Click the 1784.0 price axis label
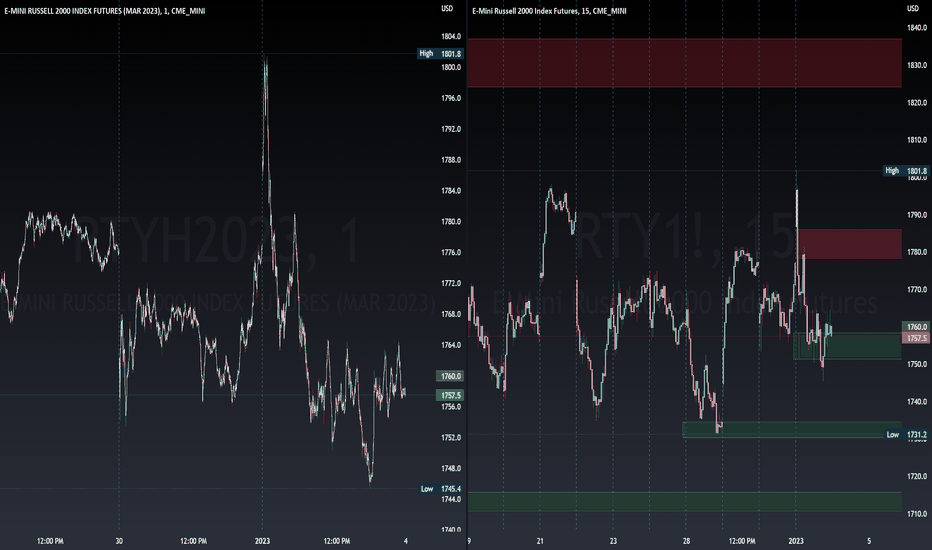This screenshot has width=932, height=550. click(x=451, y=191)
